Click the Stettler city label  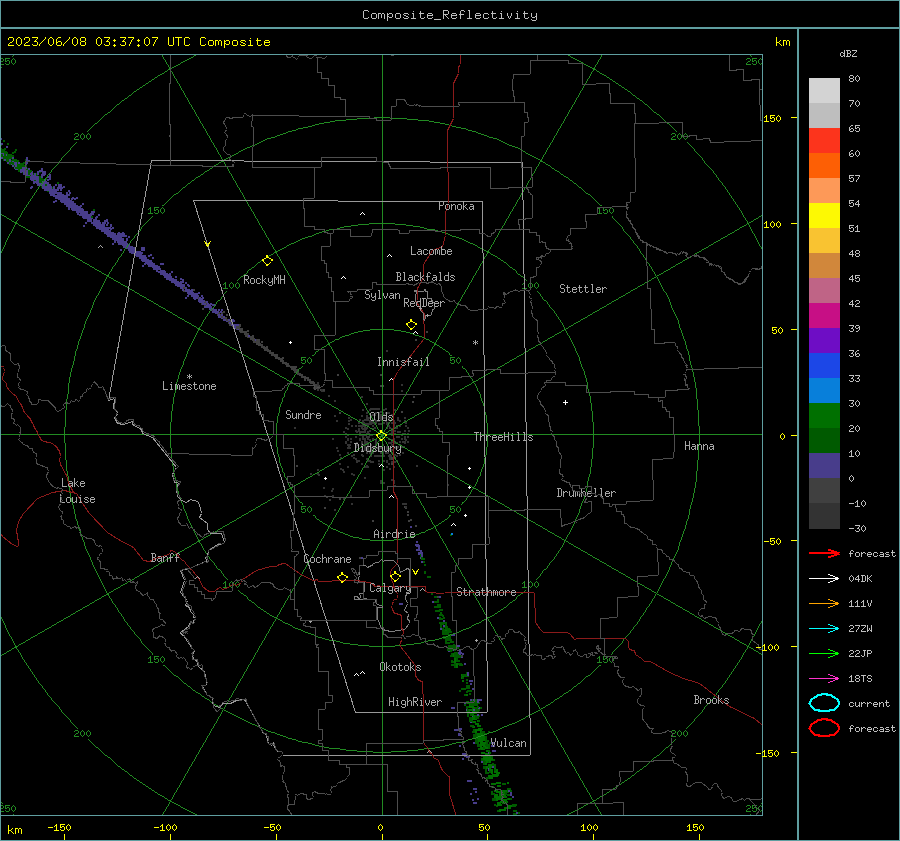[x=583, y=289]
